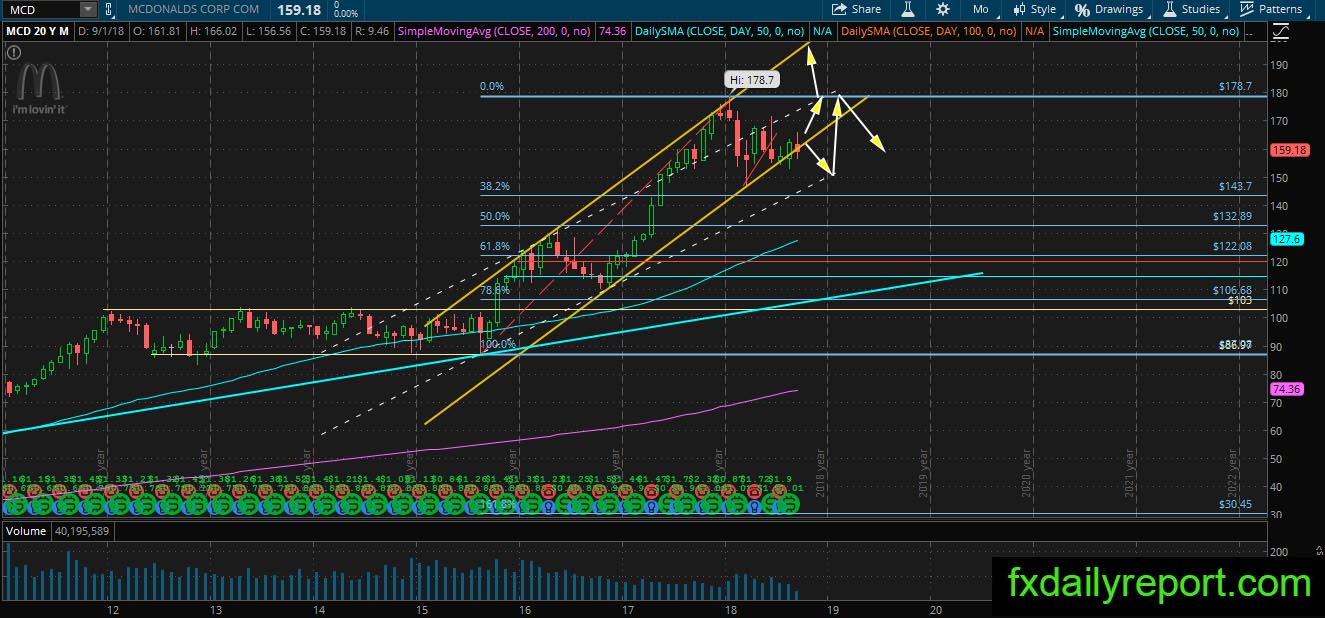
Task: Click the $178.7 Fibonacci price label
Action: click(x=1235, y=87)
